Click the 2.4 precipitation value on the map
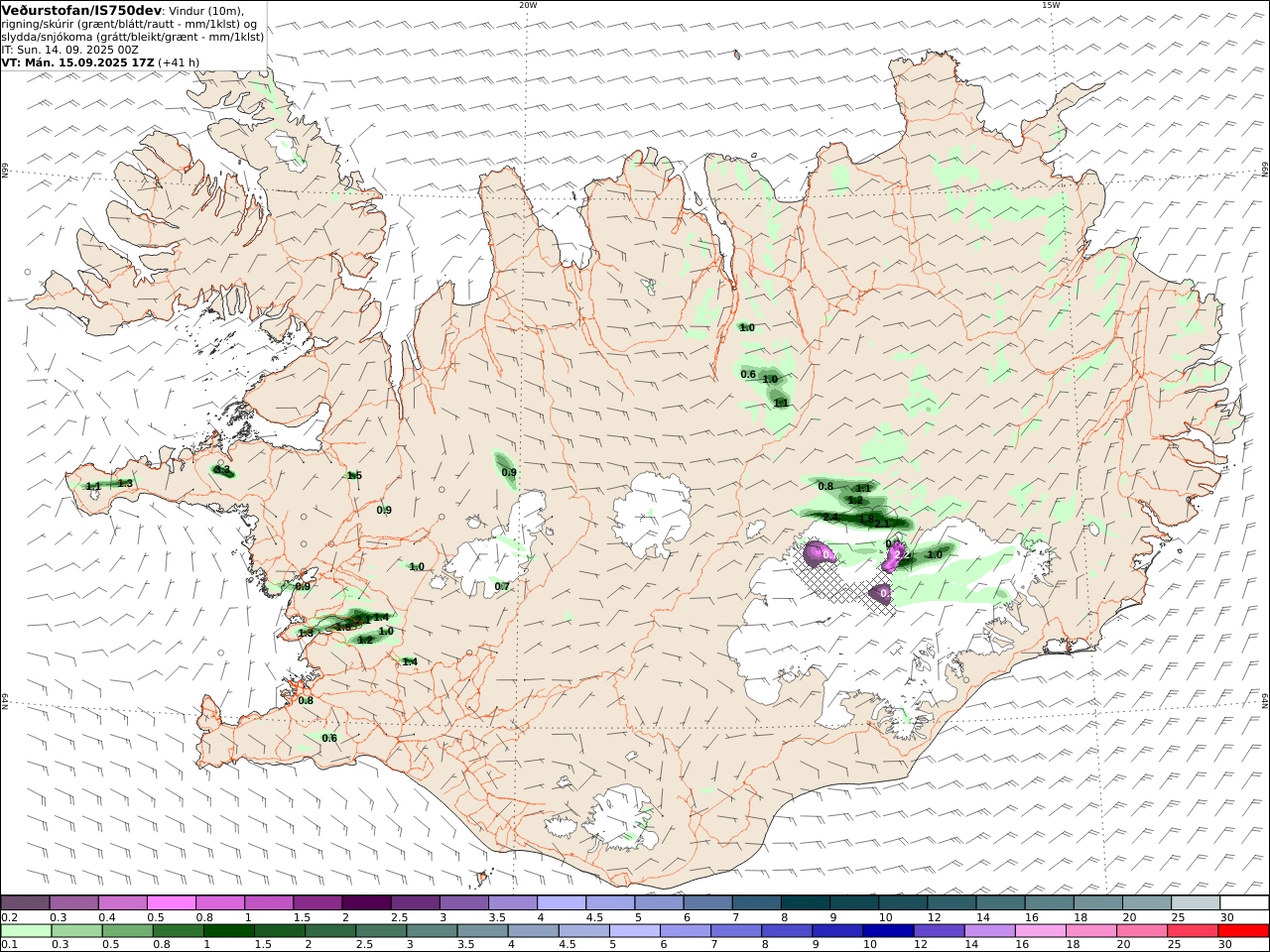Viewport: 1270px width, 952px height. pos(830,518)
